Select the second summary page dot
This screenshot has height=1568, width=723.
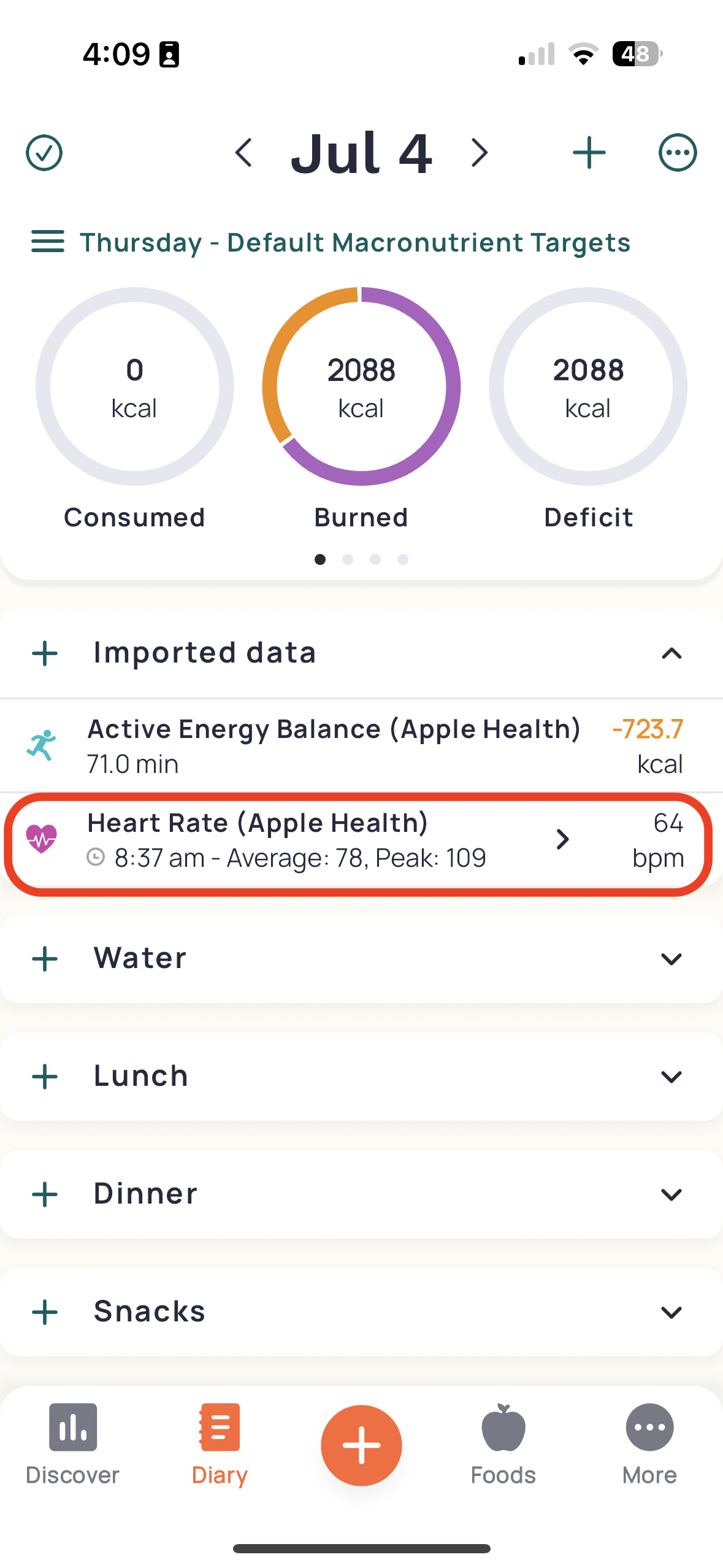point(348,559)
